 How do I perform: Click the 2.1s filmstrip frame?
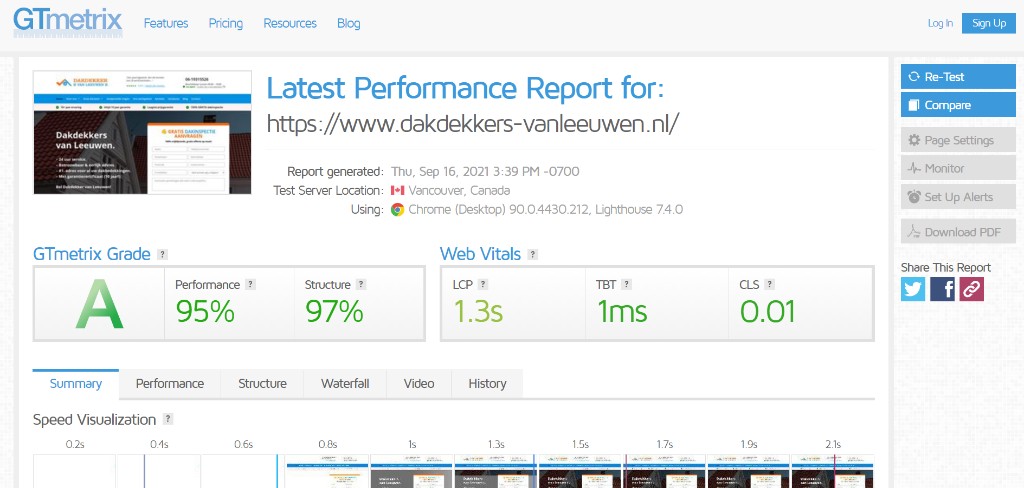pos(833,472)
